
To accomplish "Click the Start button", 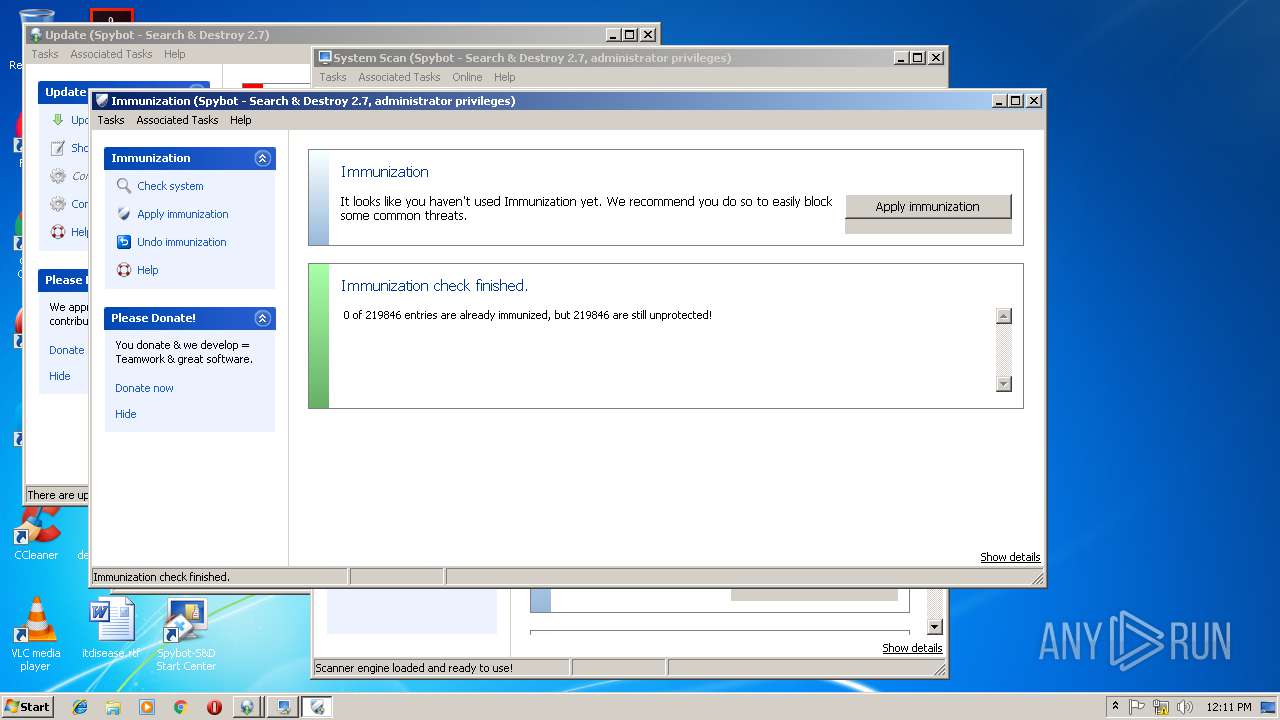I will point(27,707).
